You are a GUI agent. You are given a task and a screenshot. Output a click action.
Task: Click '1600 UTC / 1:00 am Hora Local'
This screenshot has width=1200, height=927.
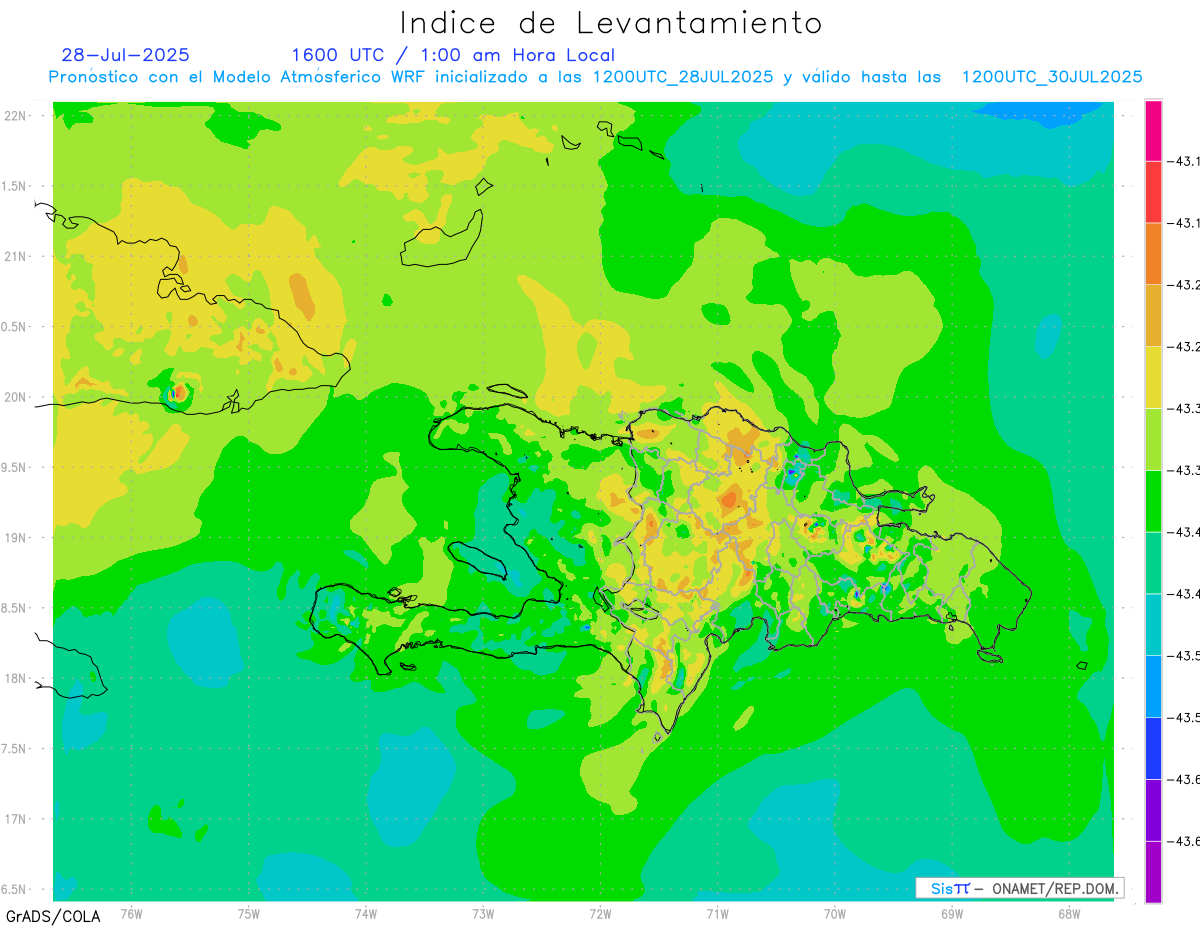coord(453,55)
